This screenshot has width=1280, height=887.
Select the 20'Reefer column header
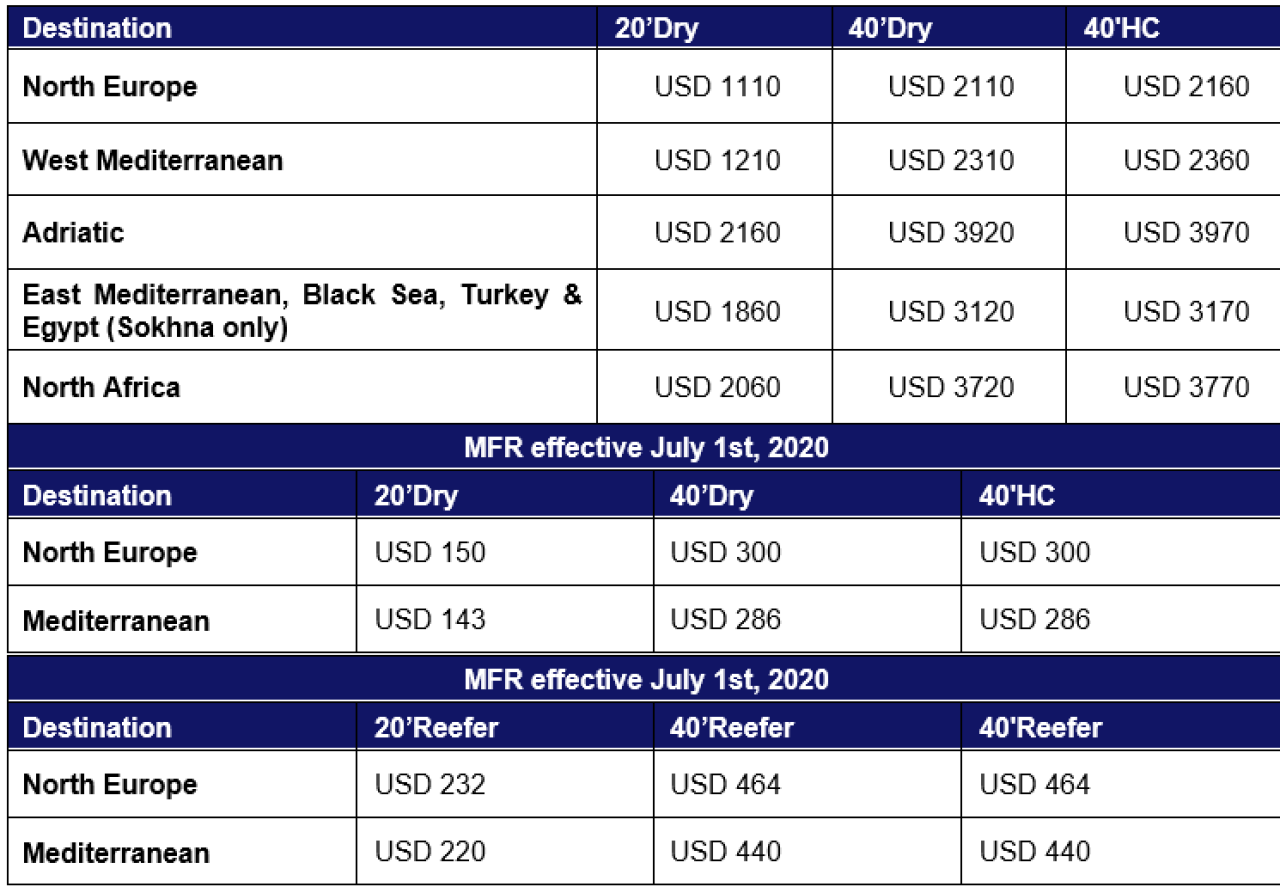(436, 728)
